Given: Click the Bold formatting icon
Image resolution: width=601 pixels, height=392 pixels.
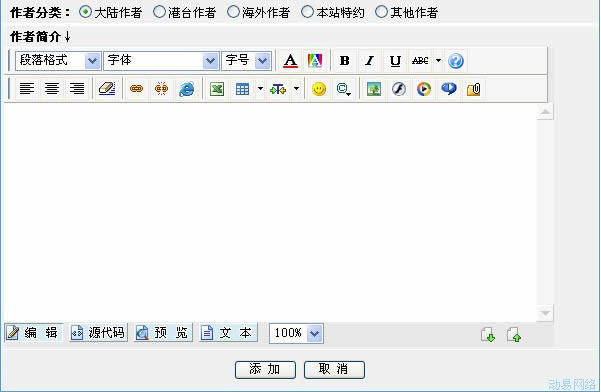Looking at the screenshot, I should click(344, 61).
